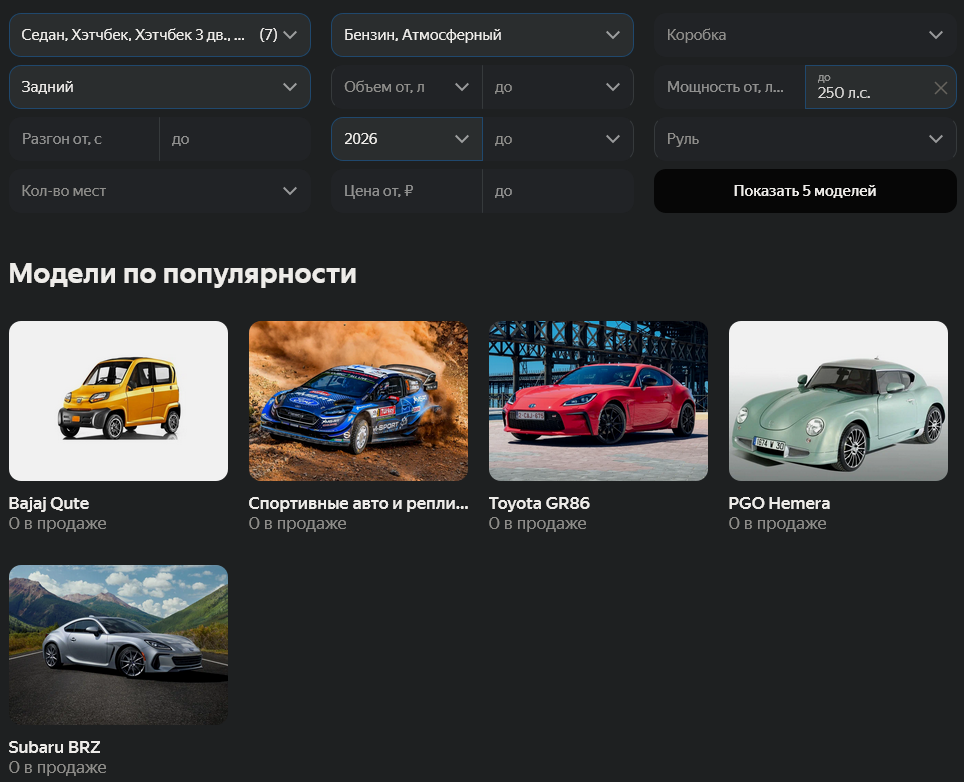
Task: Click '0 в продаже' under Bajaj Qute
Action: [57, 524]
